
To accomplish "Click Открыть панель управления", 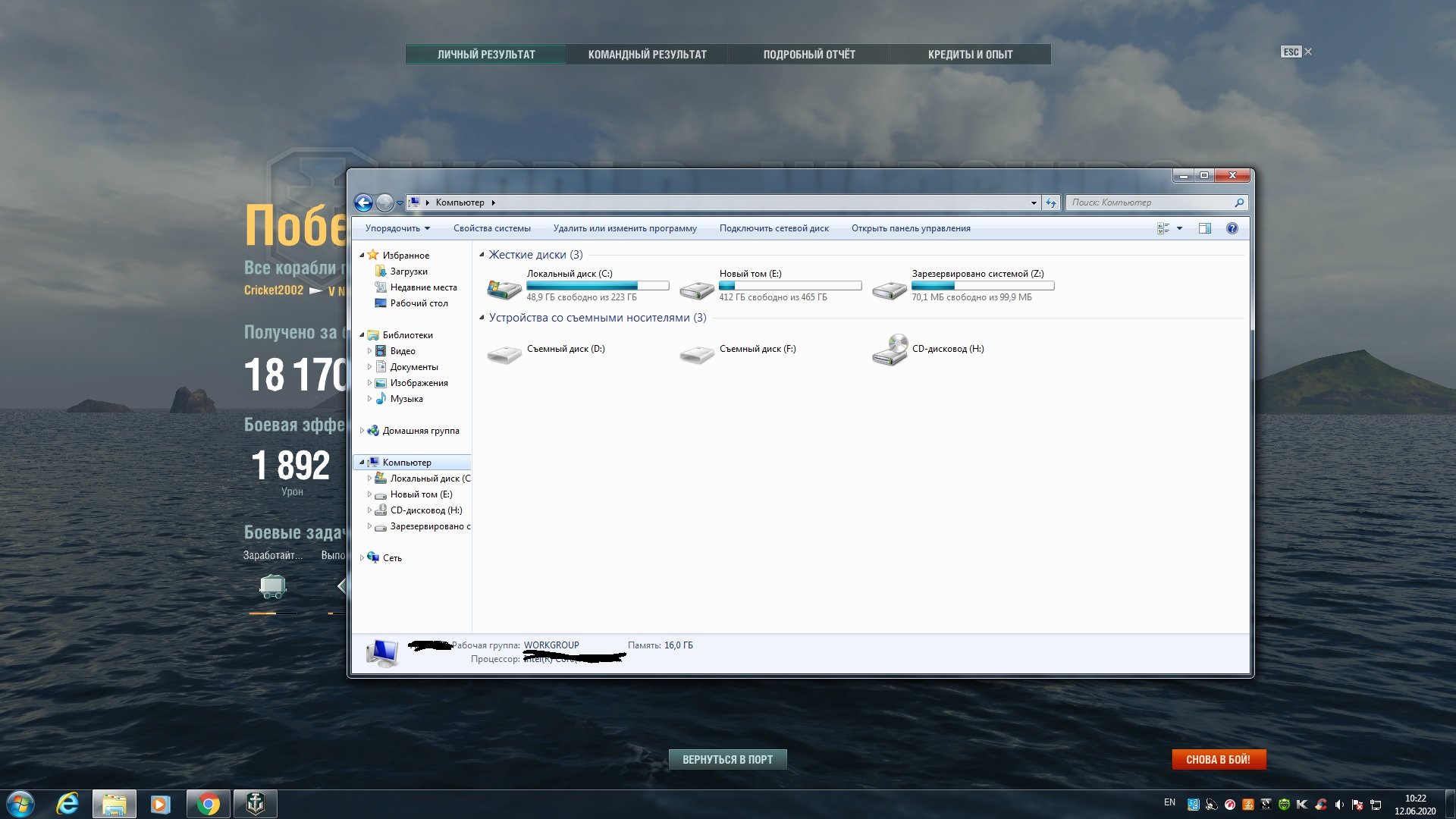I will (x=911, y=228).
